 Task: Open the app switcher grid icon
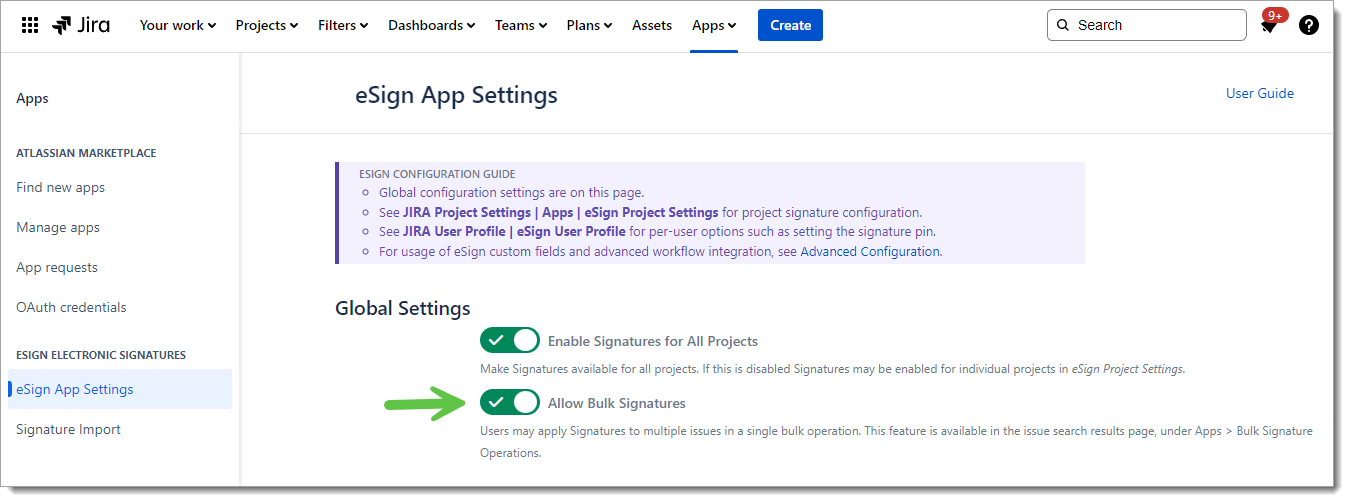click(x=30, y=25)
